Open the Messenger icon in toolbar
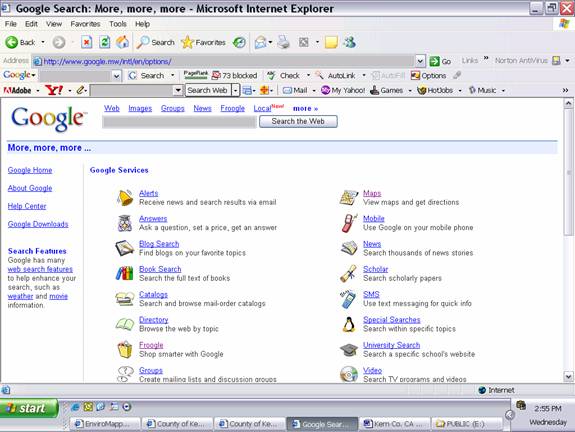Screen dimensions: 575x432 [349, 43]
